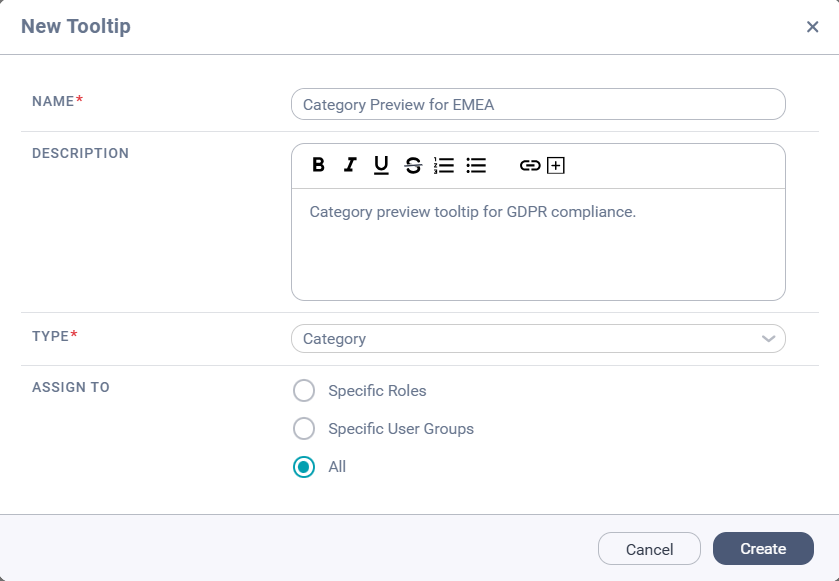
Task: Click the Cancel button
Action: (x=649, y=549)
